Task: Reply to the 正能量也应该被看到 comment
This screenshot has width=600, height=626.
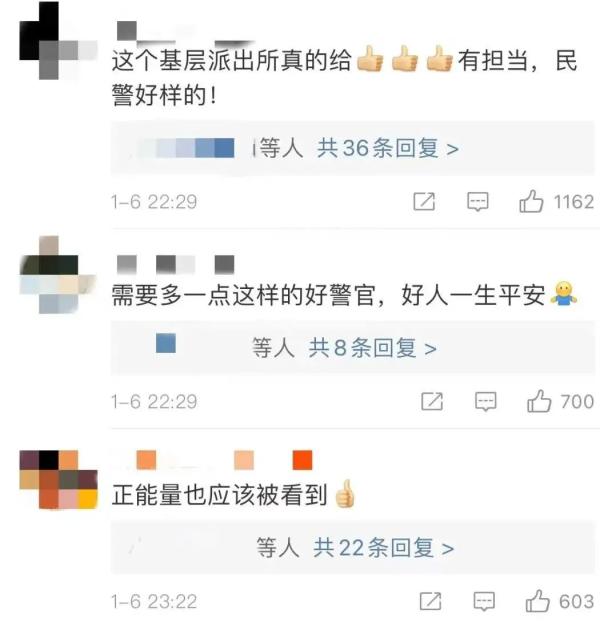Action: point(484,601)
